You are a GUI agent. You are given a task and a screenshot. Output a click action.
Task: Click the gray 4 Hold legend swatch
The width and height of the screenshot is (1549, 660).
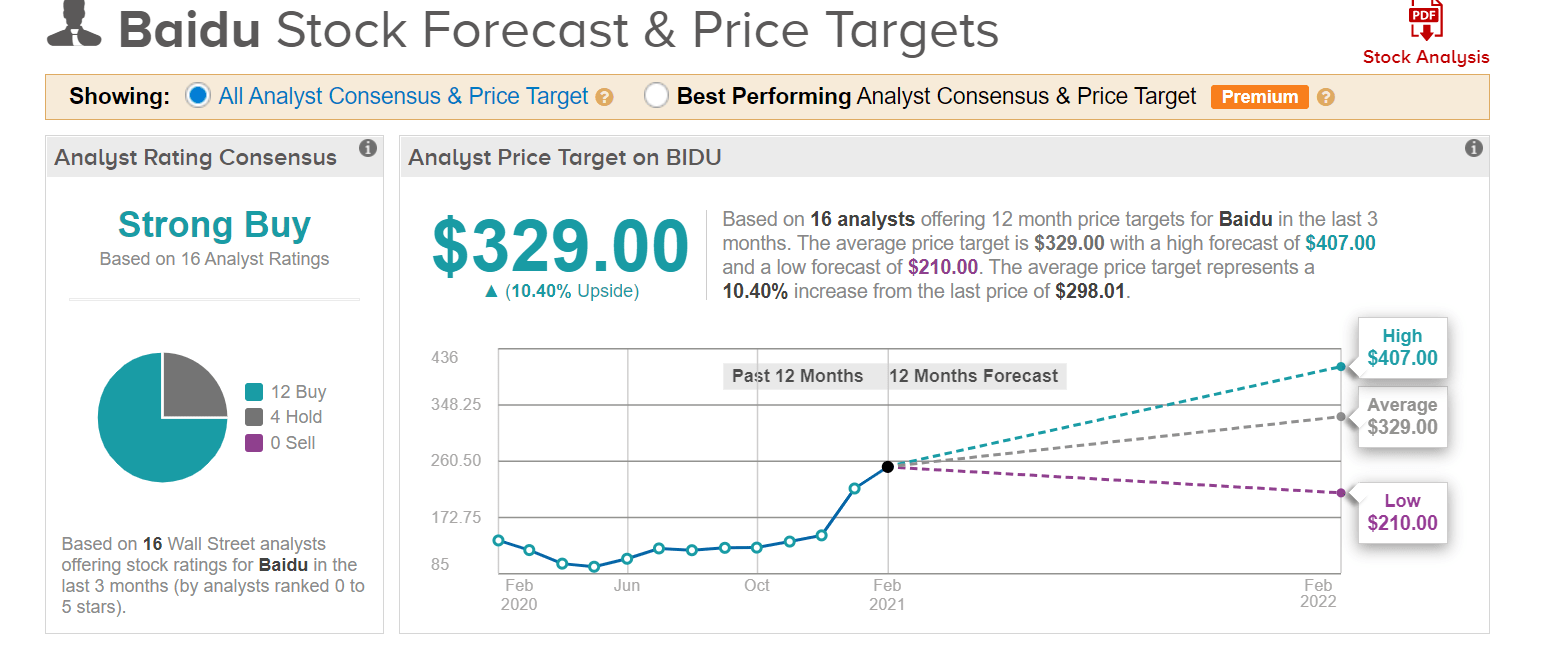coord(254,417)
